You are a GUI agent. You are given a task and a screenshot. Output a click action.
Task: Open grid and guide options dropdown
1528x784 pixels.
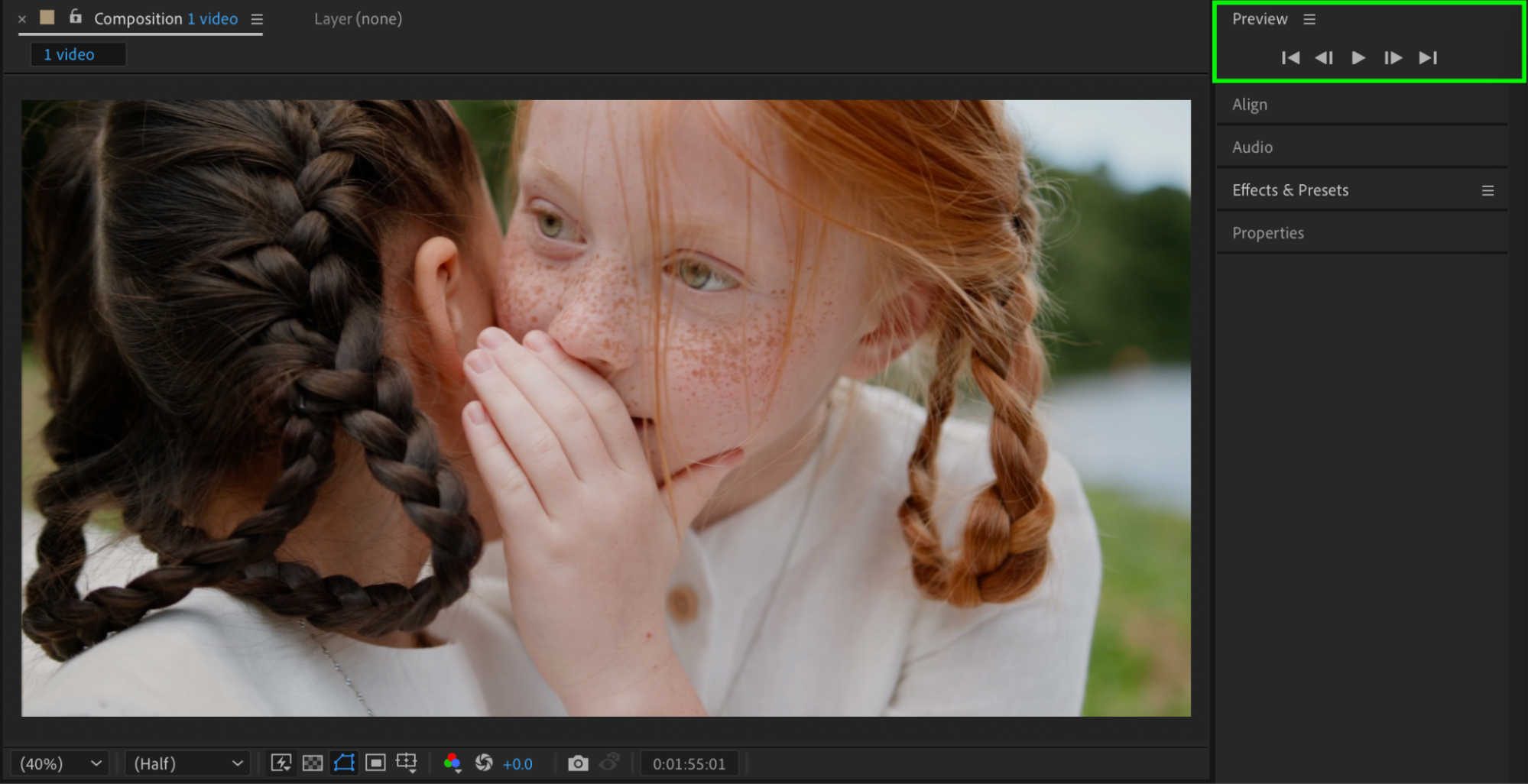click(x=407, y=763)
